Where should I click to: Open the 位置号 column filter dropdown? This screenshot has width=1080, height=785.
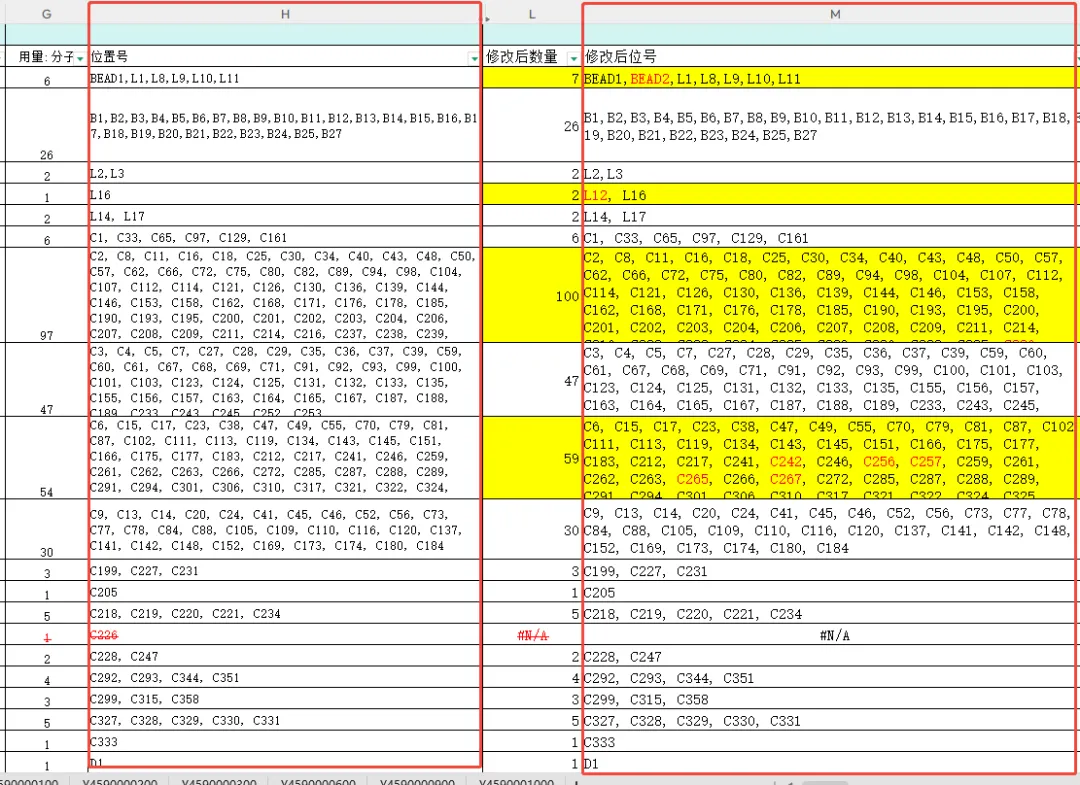point(474,58)
